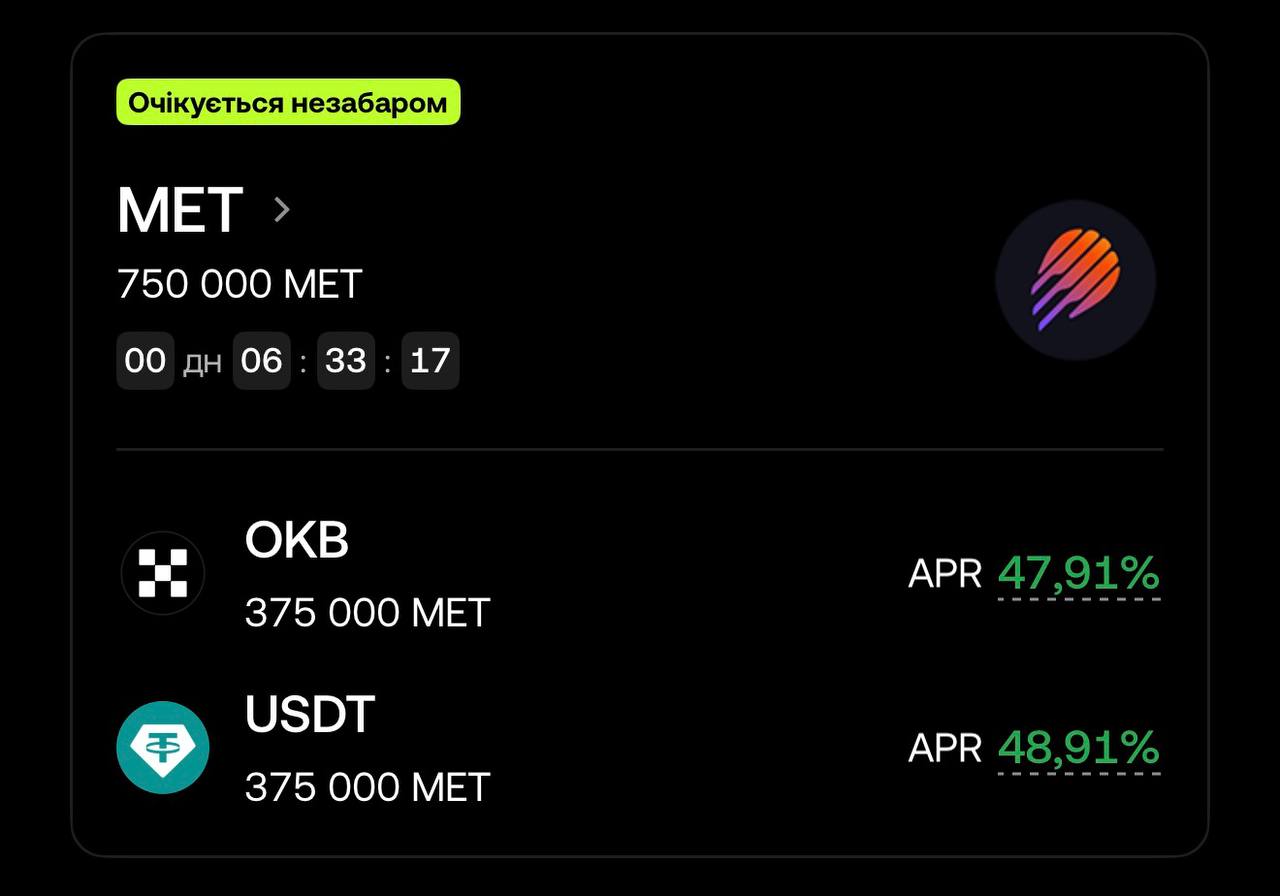Click the OKB token icon
This screenshot has height=896, width=1280.
[163, 573]
